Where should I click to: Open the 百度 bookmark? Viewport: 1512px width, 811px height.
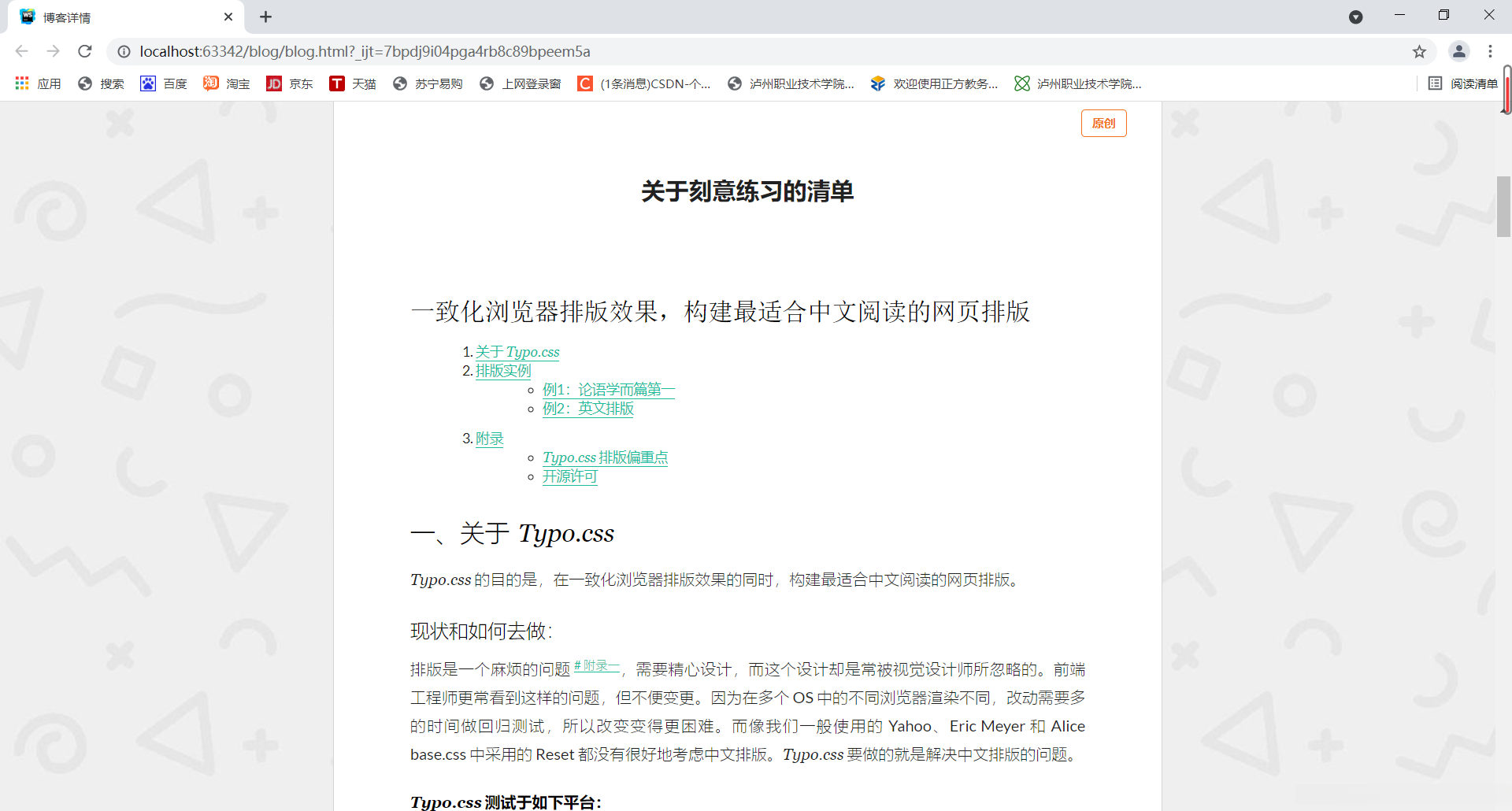point(163,83)
